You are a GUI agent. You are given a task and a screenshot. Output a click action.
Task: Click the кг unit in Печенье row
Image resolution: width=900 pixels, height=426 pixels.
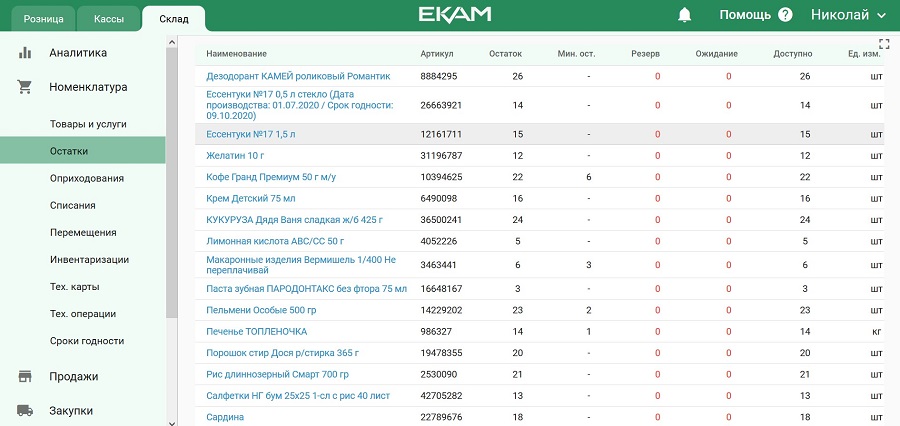[x=876, y=331]
